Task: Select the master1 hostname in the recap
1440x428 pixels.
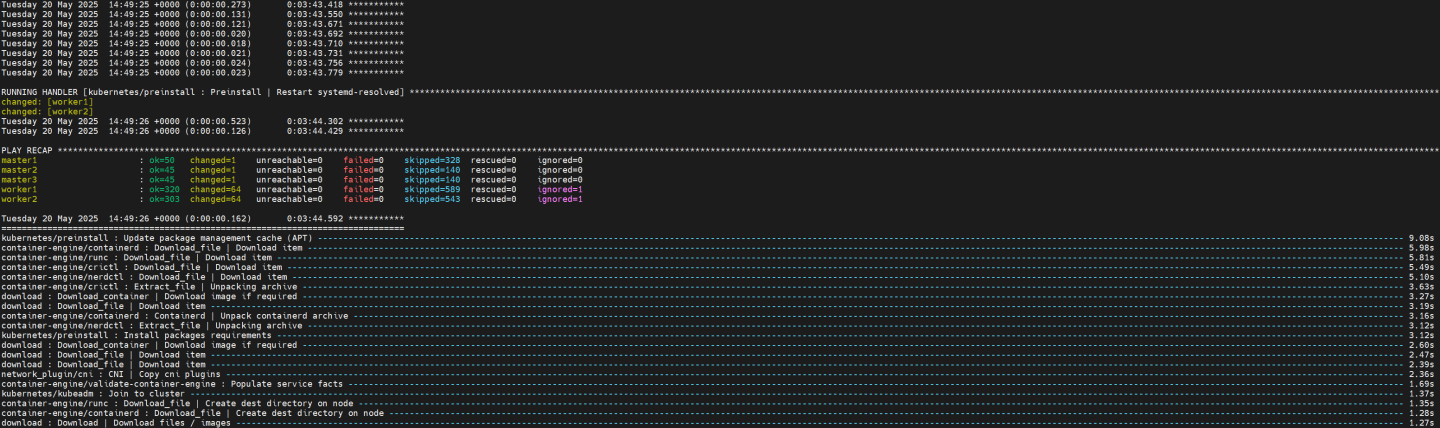Action: (x=19, y=160)
